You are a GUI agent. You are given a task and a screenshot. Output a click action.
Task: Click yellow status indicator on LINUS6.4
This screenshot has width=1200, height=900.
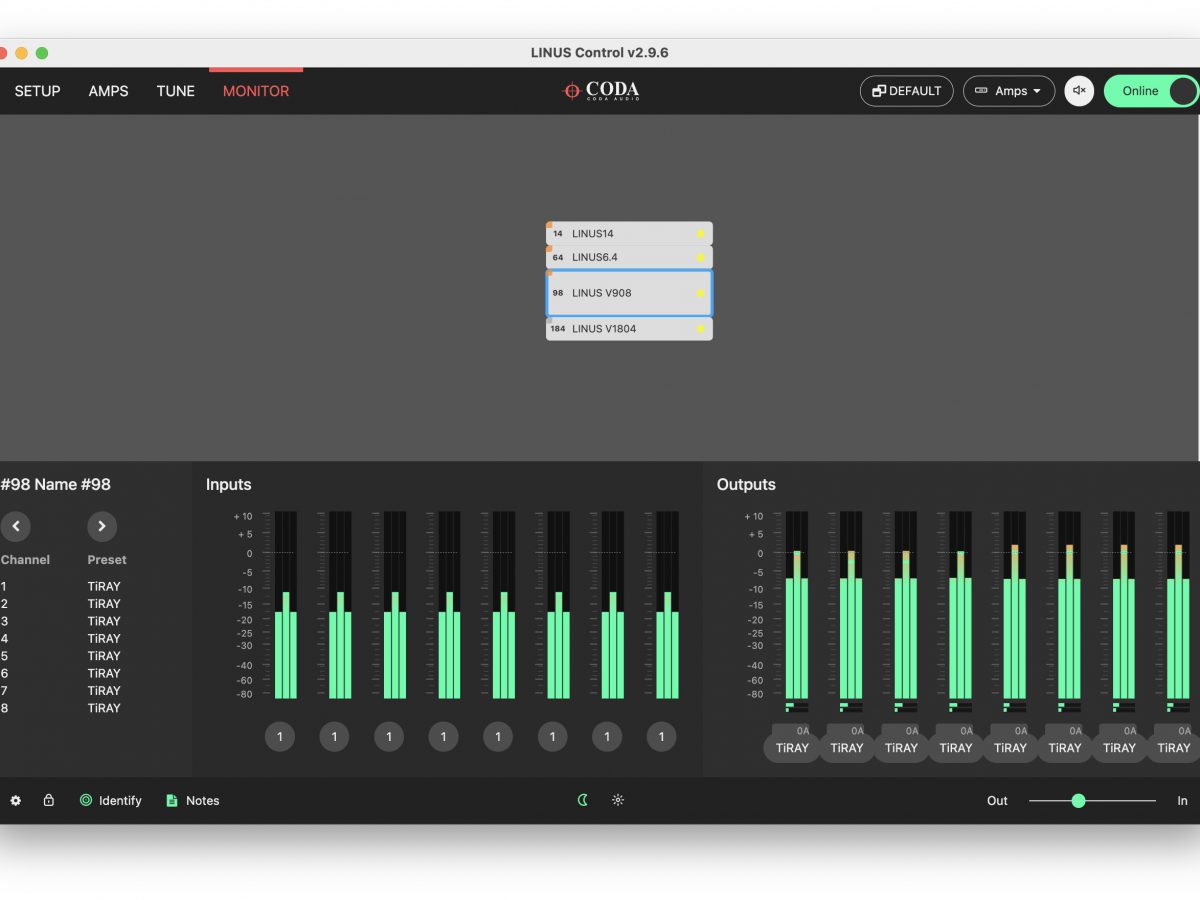(700, 257)
